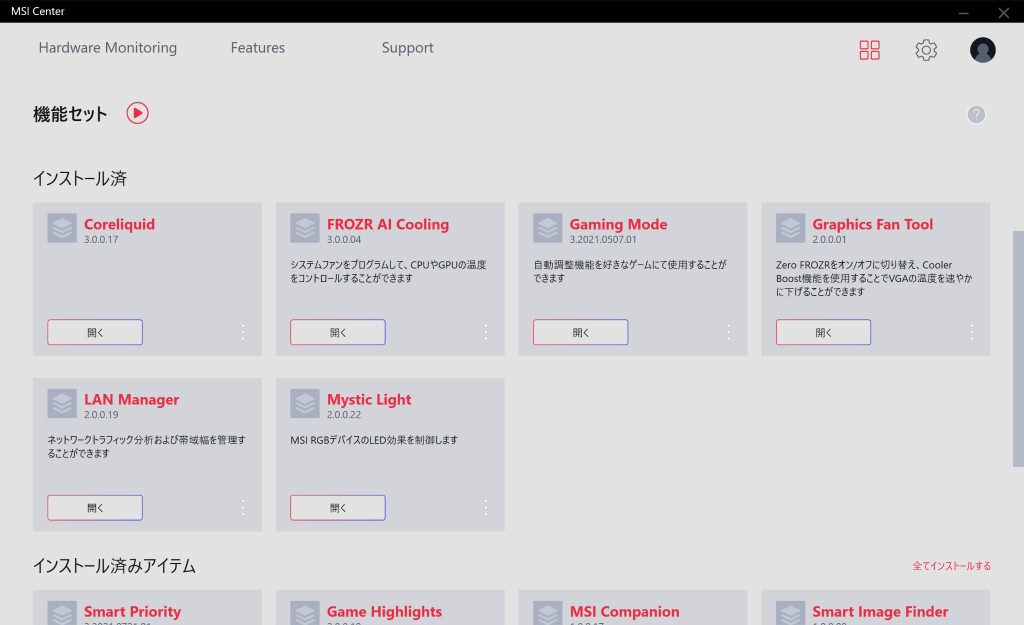
Task: Play the 機能セット intro video
Action: pos(137,113)
